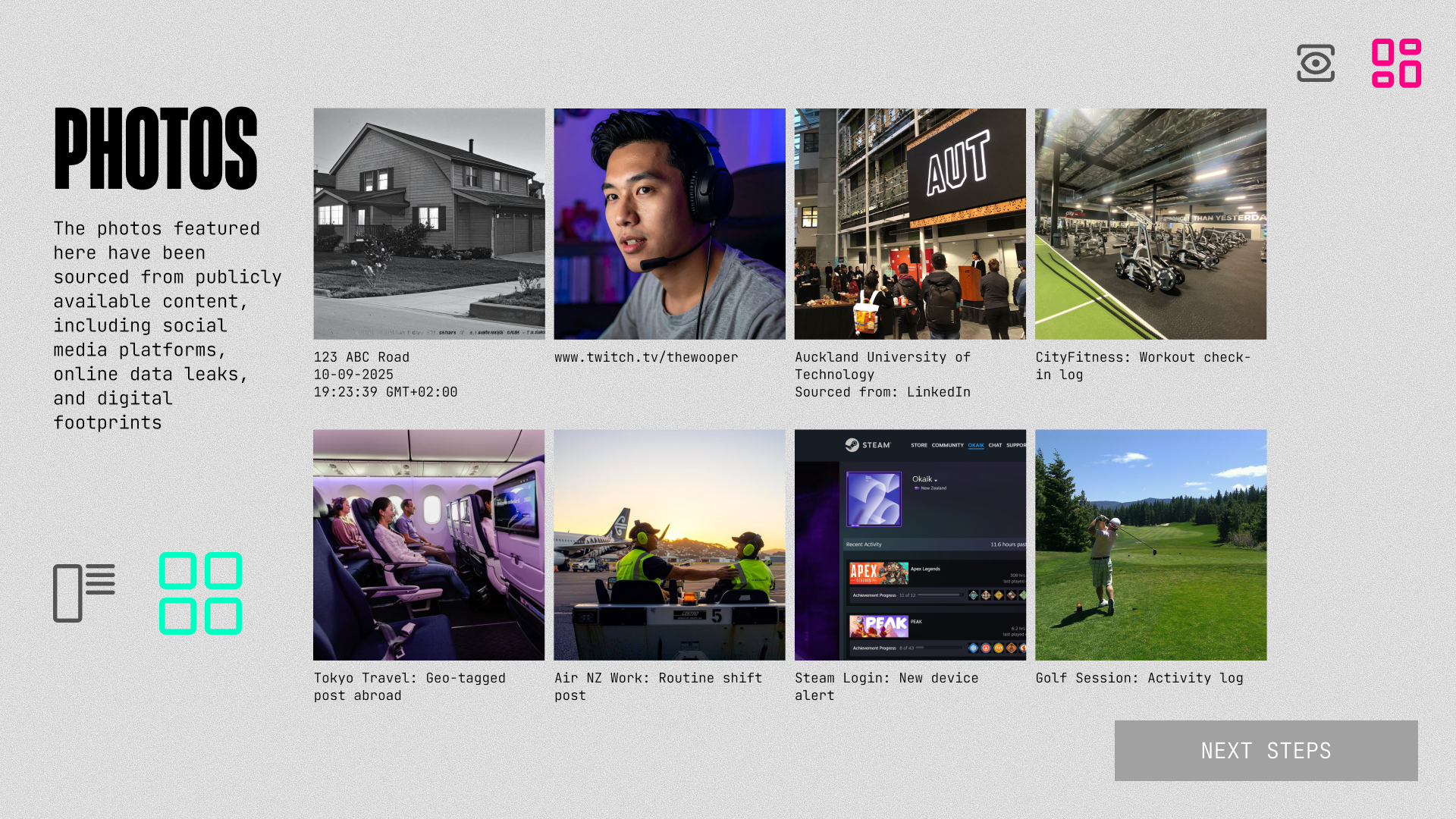1456x819 pixels.
Task: Open the Steam login screenshot
Action: pos(910,544)
